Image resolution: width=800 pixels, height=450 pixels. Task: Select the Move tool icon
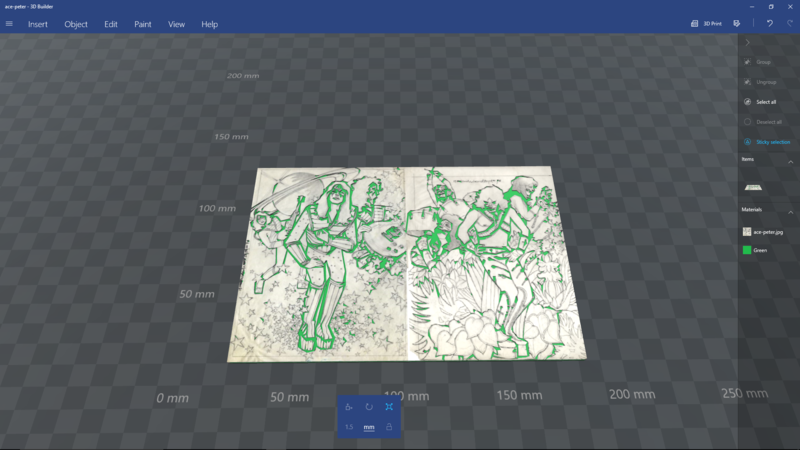(x=348, y=407)
